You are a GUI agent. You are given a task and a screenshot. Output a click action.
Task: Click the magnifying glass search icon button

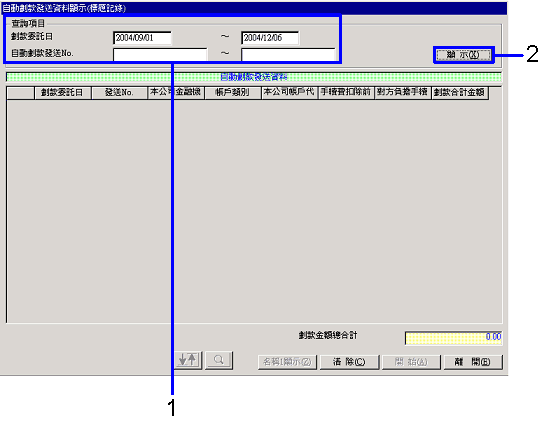point(219,360)
